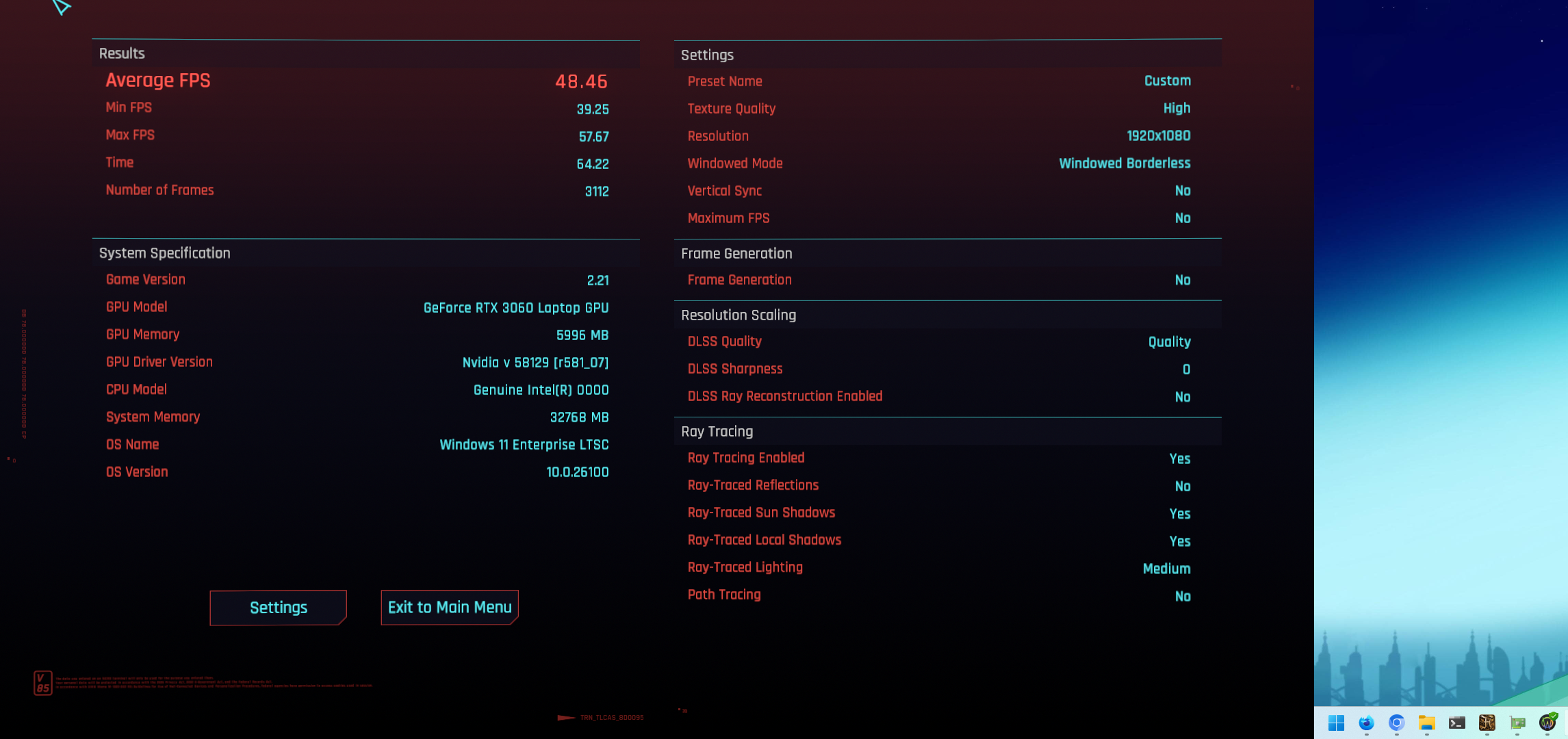Image resolution: width=1568 pixels, height=739 pixels.
Task: Launch the Chromium browser taskbar icon
Action: point(1396,723)
